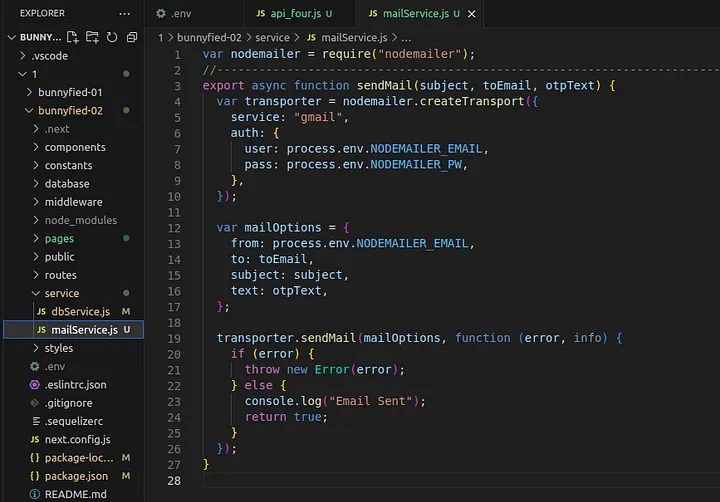The width and height of the screenshot is (720, 502).
Task: Click info icon beside README.md
Action: coord(34,494)
